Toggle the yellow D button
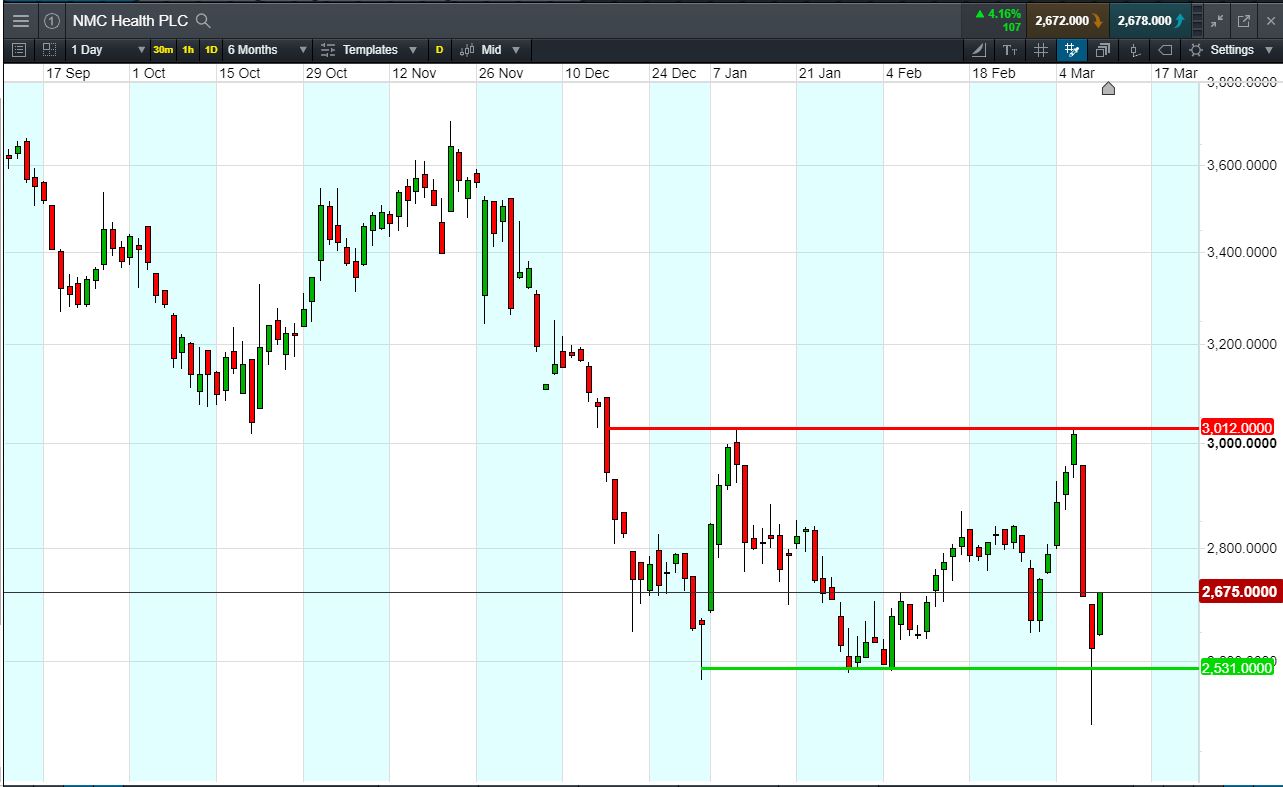Image resolution: width=1283 pixels, height=787 pixels. 439,50
